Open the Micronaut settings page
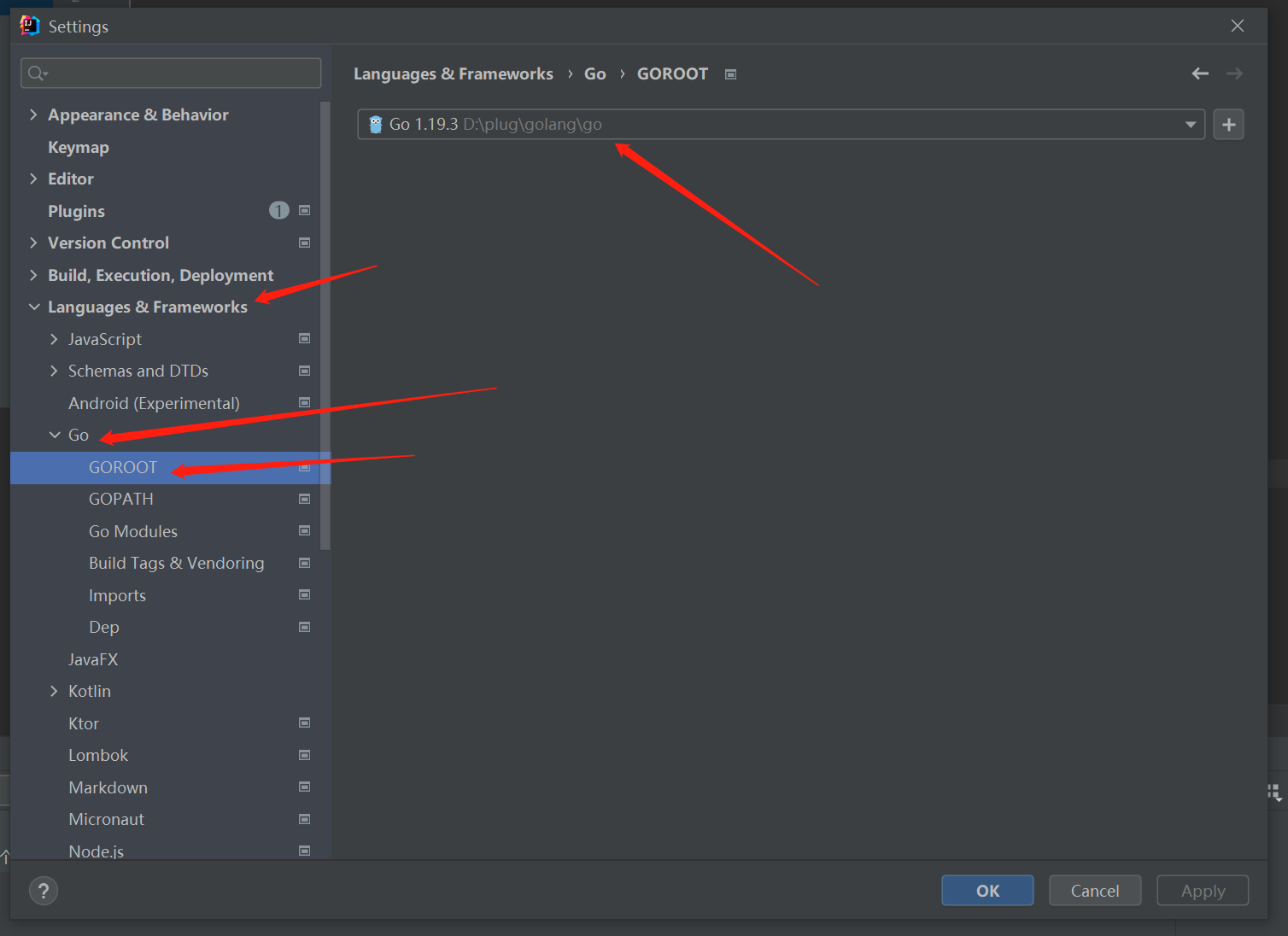The image size is (1288, 936). 106,819
